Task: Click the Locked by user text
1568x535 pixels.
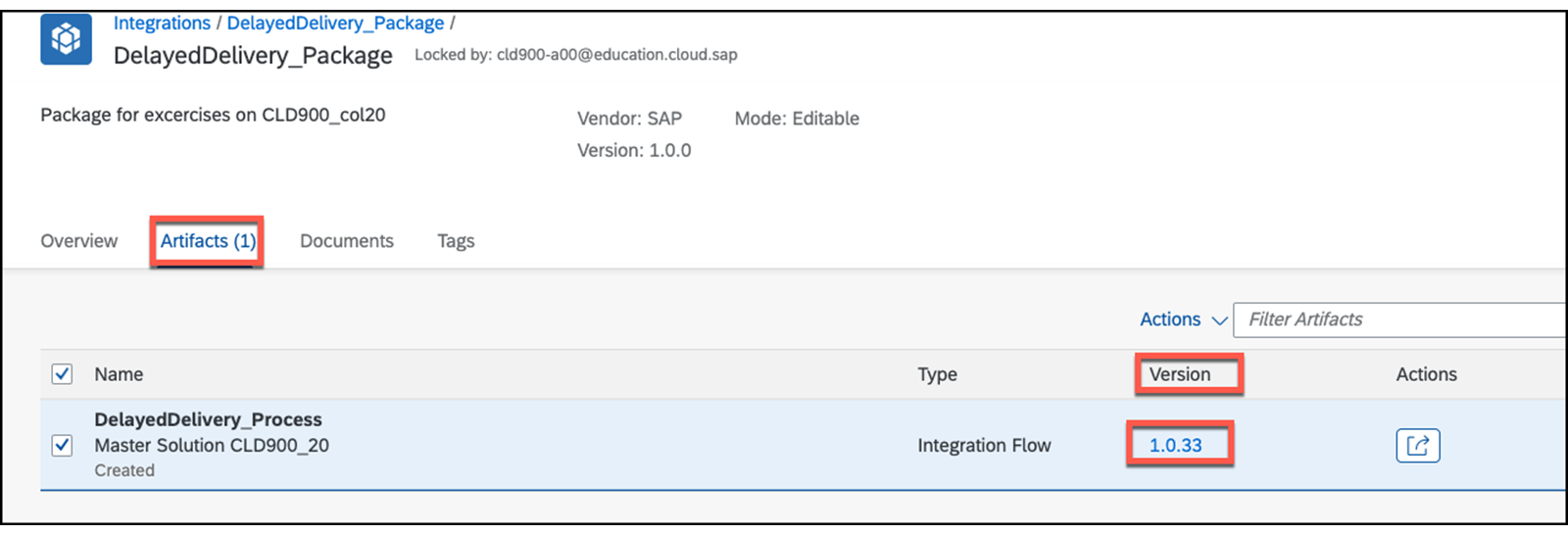Action: click(576, 55)
